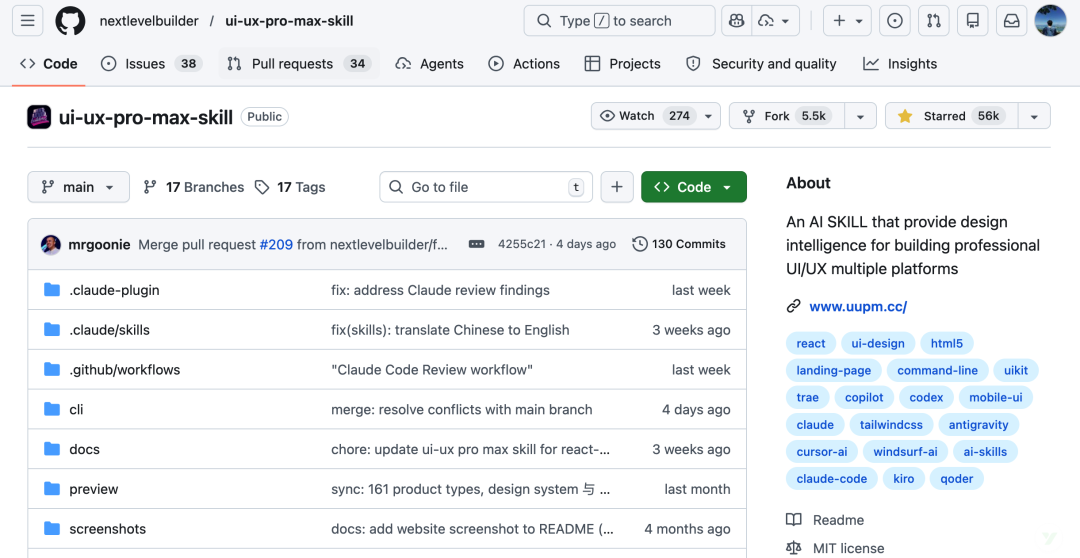Open the .claude/skills folder

pyautogui.click(x=110, y=330)
